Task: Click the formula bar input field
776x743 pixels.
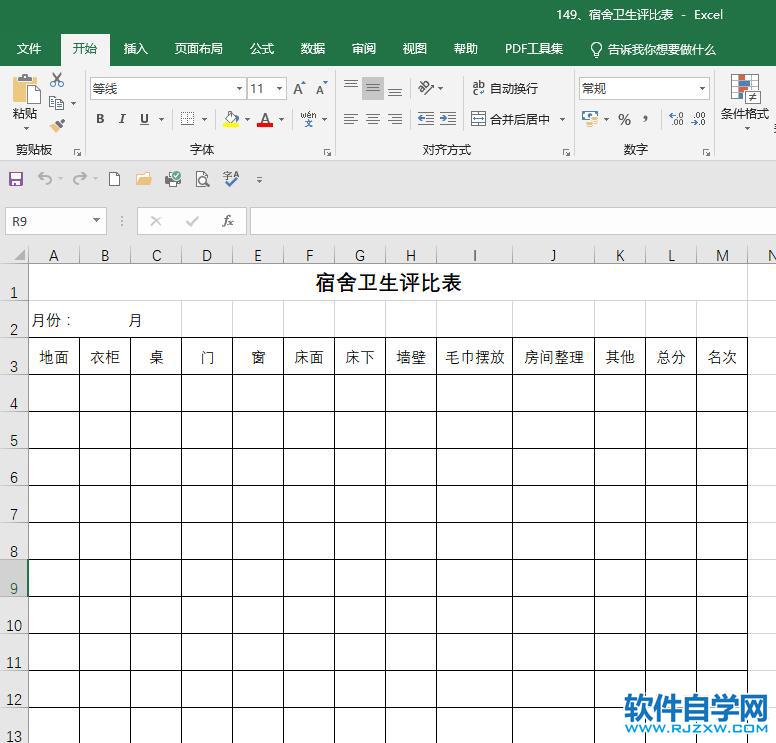Action: click(513, 221)
